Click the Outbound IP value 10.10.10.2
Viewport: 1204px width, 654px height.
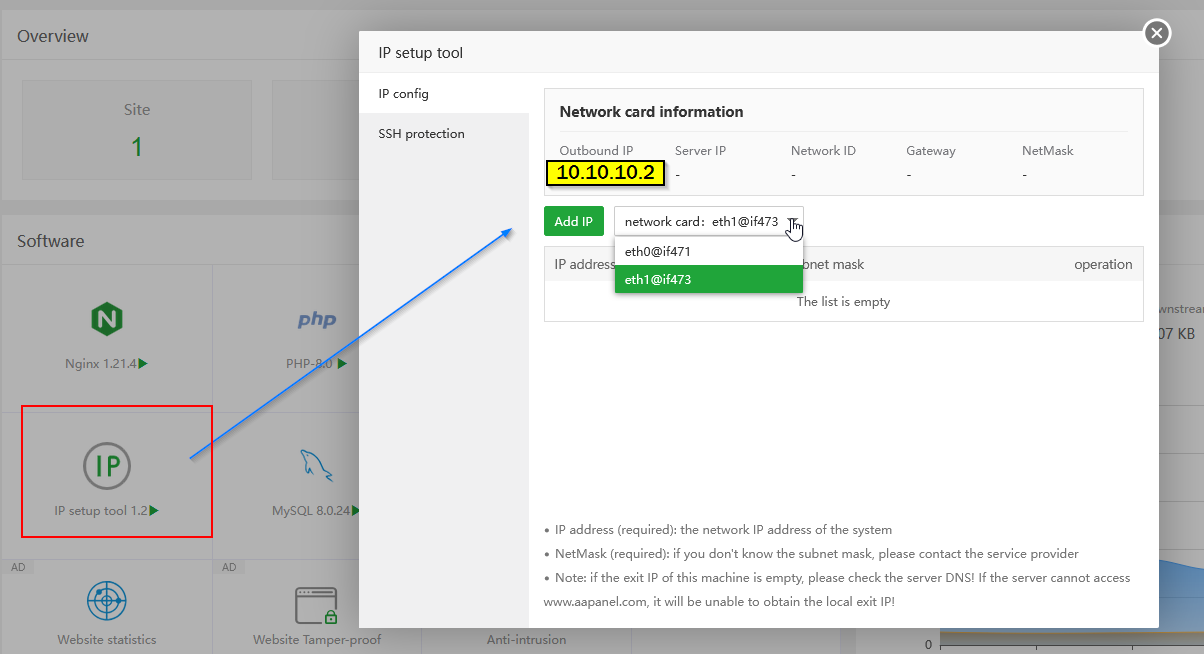pyautogui.click(x=605, y=173)
